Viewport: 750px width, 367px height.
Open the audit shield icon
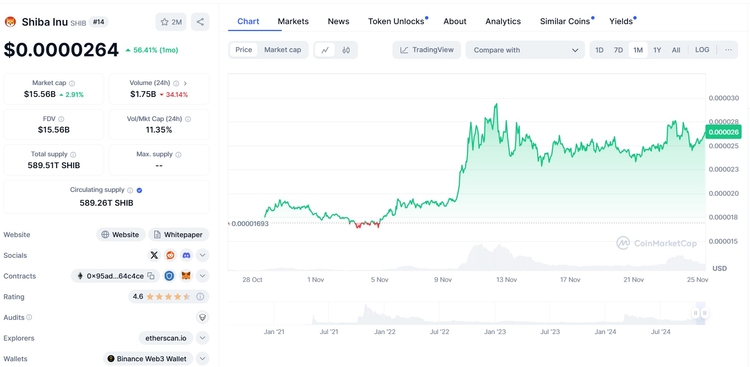pos(202,317)
